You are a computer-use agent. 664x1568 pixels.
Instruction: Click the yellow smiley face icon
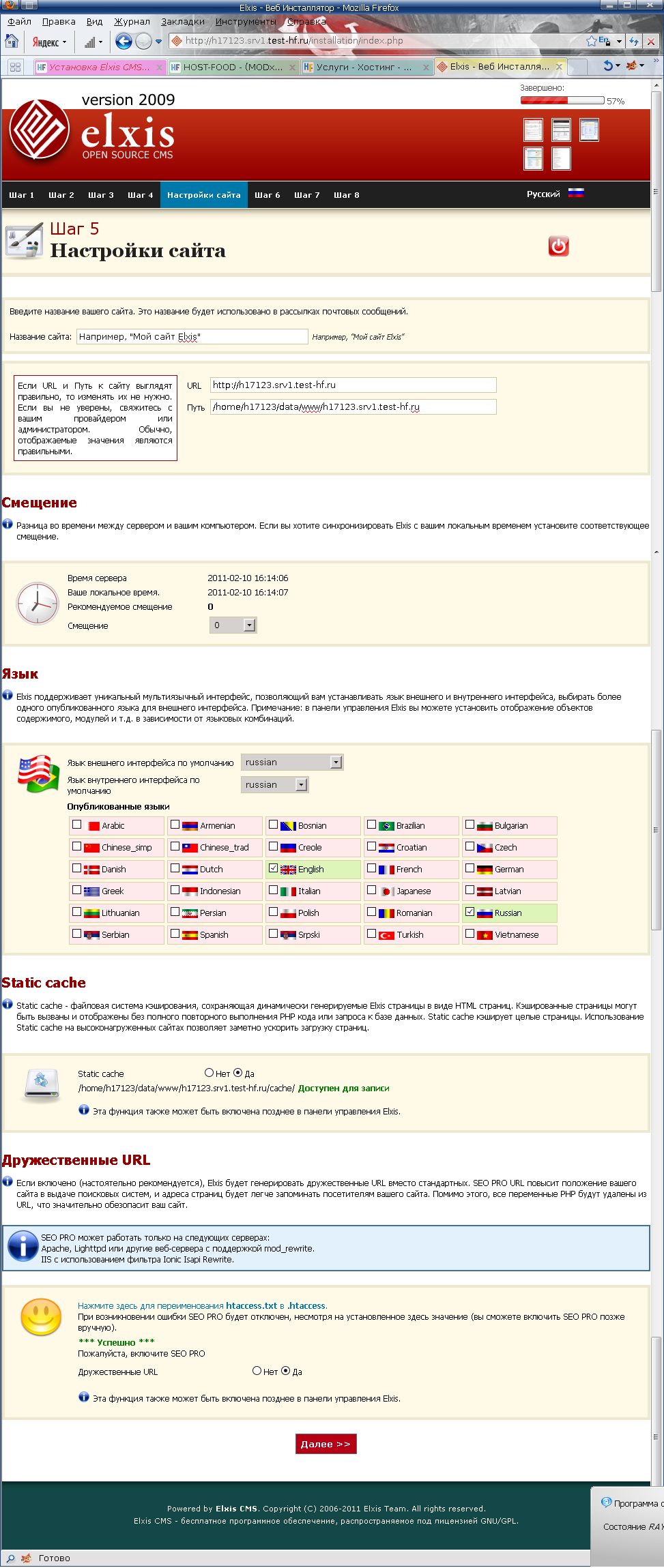click(x=42, y=1317)
